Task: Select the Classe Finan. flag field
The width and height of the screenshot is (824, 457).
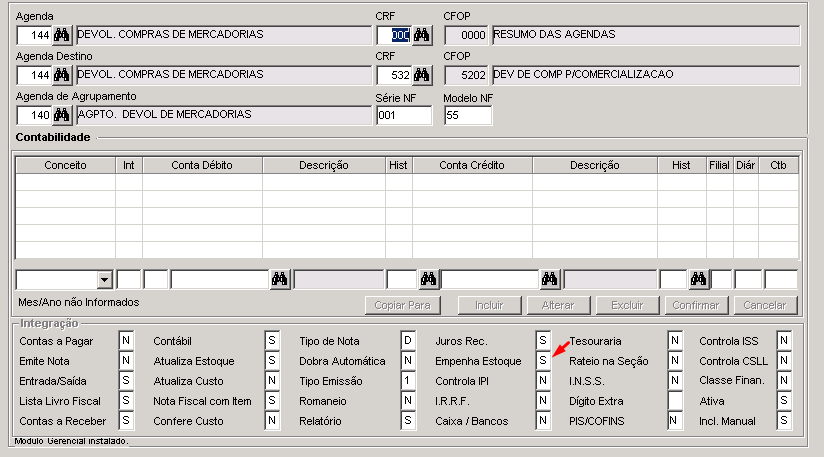Action: pyautogui.click(x=784, y=380)
